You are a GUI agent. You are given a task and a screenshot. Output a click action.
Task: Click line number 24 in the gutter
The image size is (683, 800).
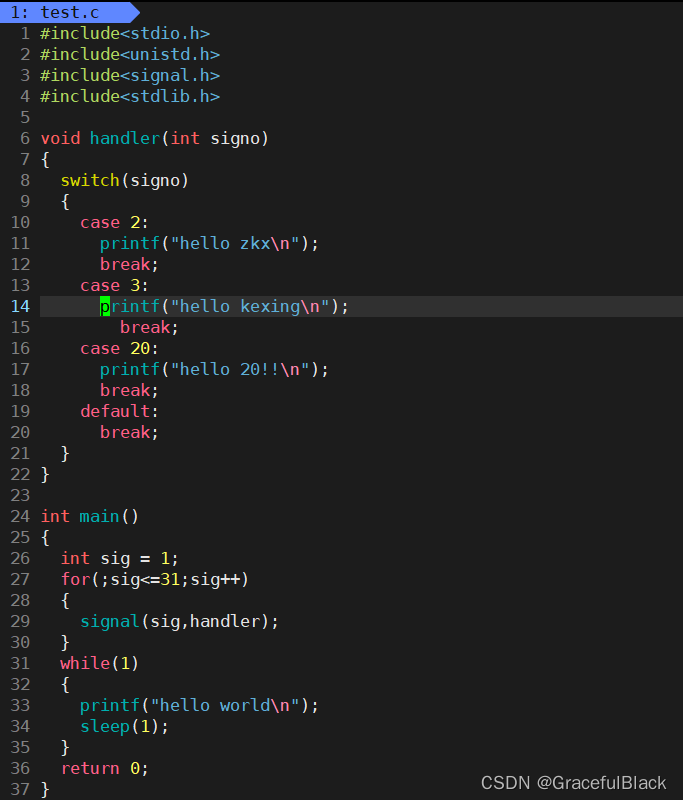tap(20, 517)
